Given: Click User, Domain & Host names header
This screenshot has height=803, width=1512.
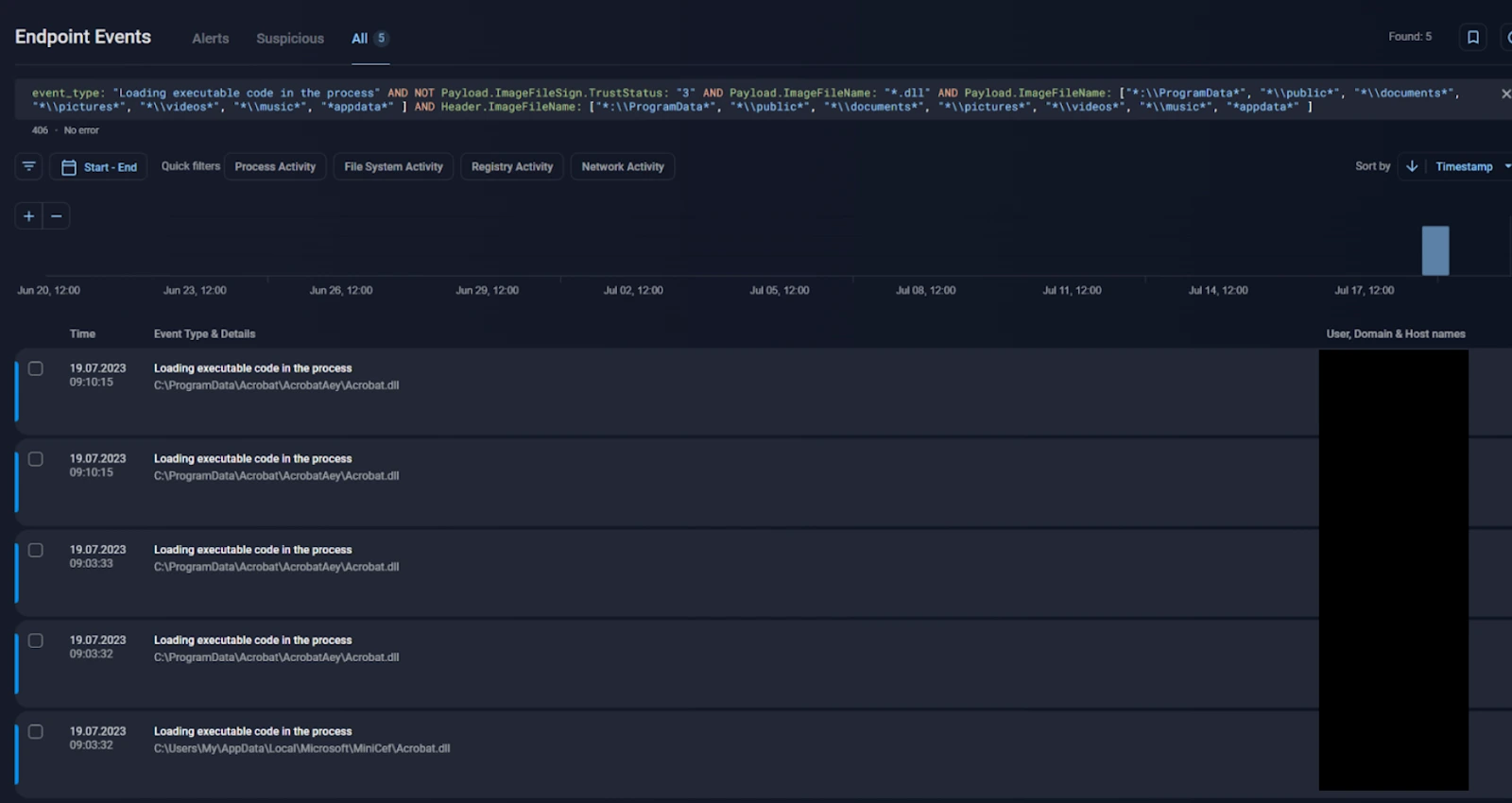Looking at the screenshot, I should [x=1396, y=333].
